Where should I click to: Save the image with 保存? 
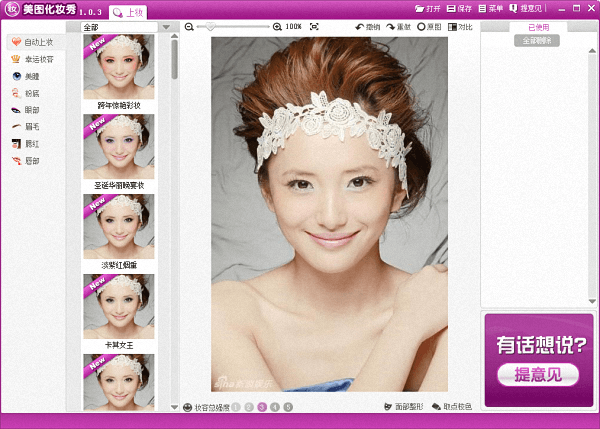(458, 8)
